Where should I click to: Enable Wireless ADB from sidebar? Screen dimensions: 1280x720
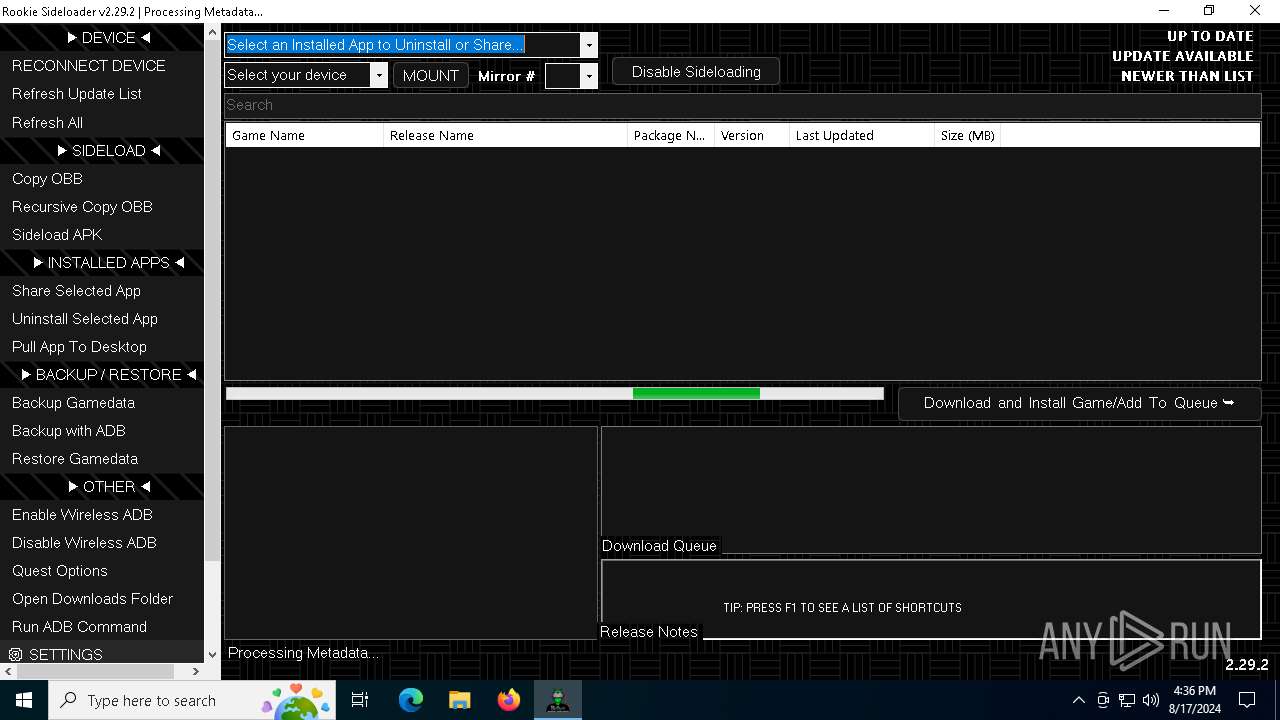[82, 514]
